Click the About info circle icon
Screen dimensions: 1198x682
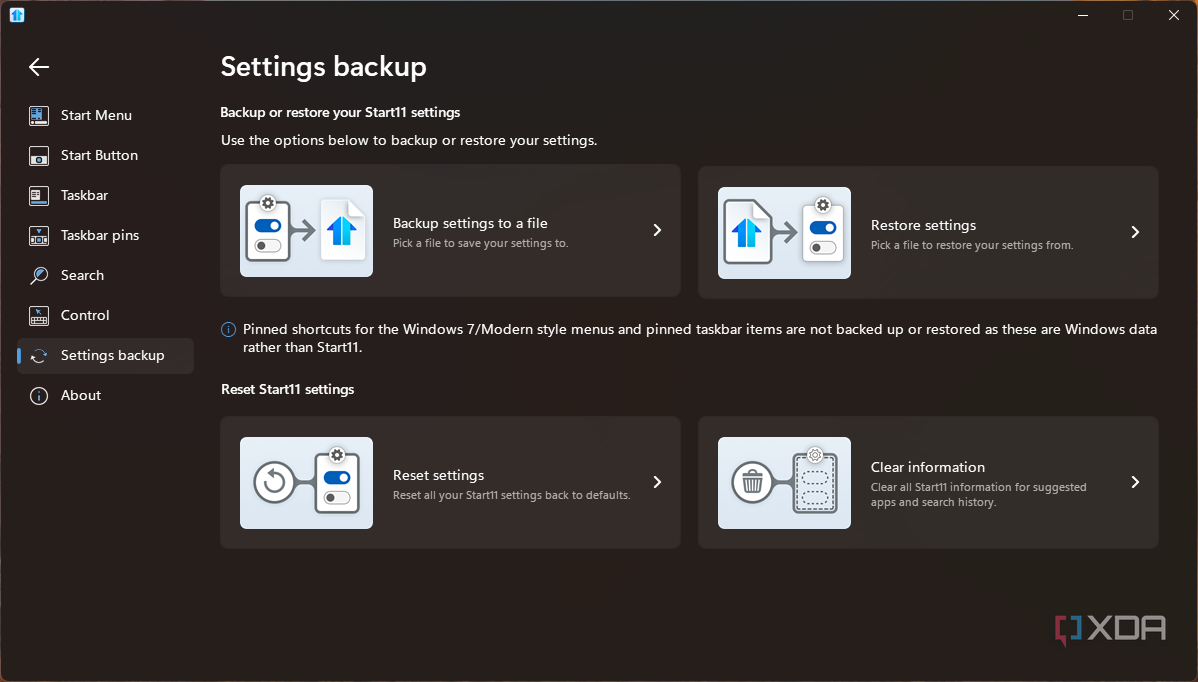(x=39, y=396)
